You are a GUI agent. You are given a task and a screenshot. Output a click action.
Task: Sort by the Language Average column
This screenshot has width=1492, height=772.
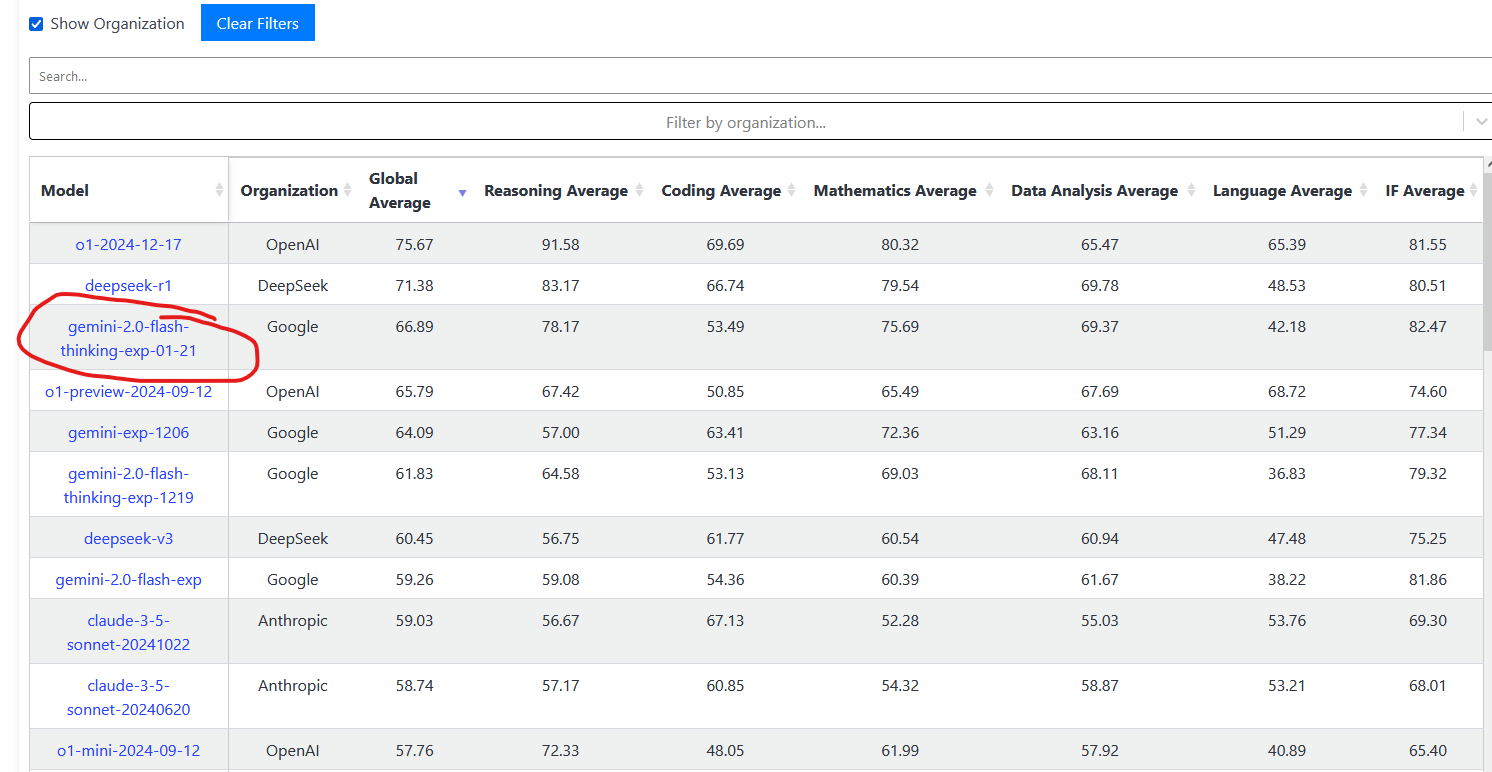tap(1287, 190)
